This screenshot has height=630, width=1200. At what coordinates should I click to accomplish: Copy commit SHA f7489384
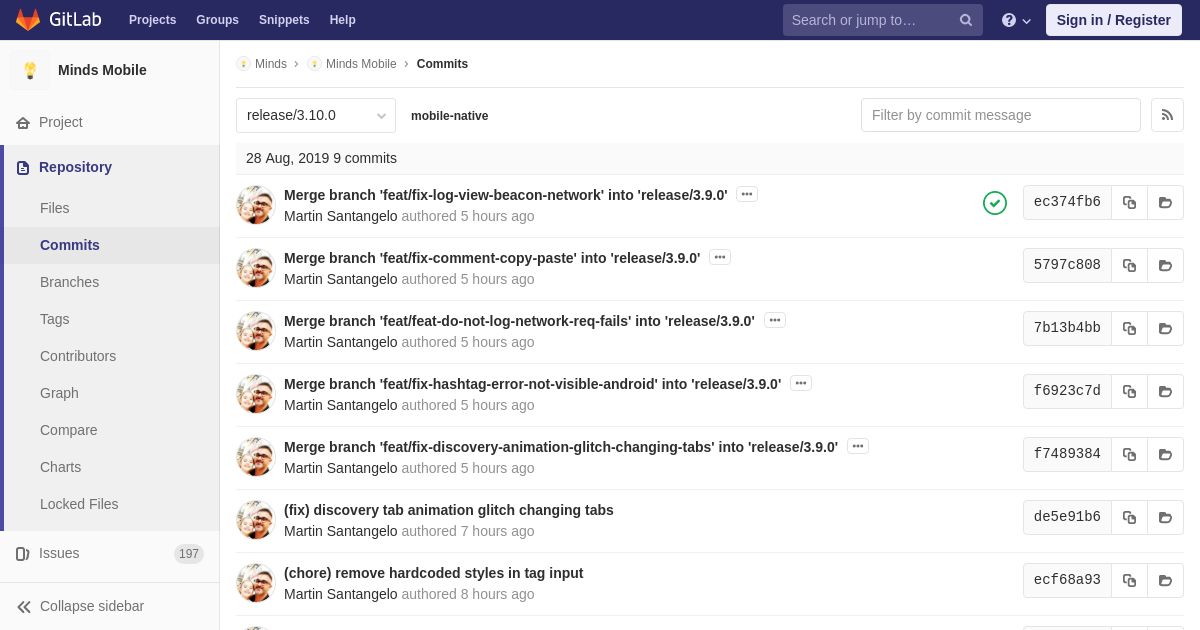(x=1129, y=454)
